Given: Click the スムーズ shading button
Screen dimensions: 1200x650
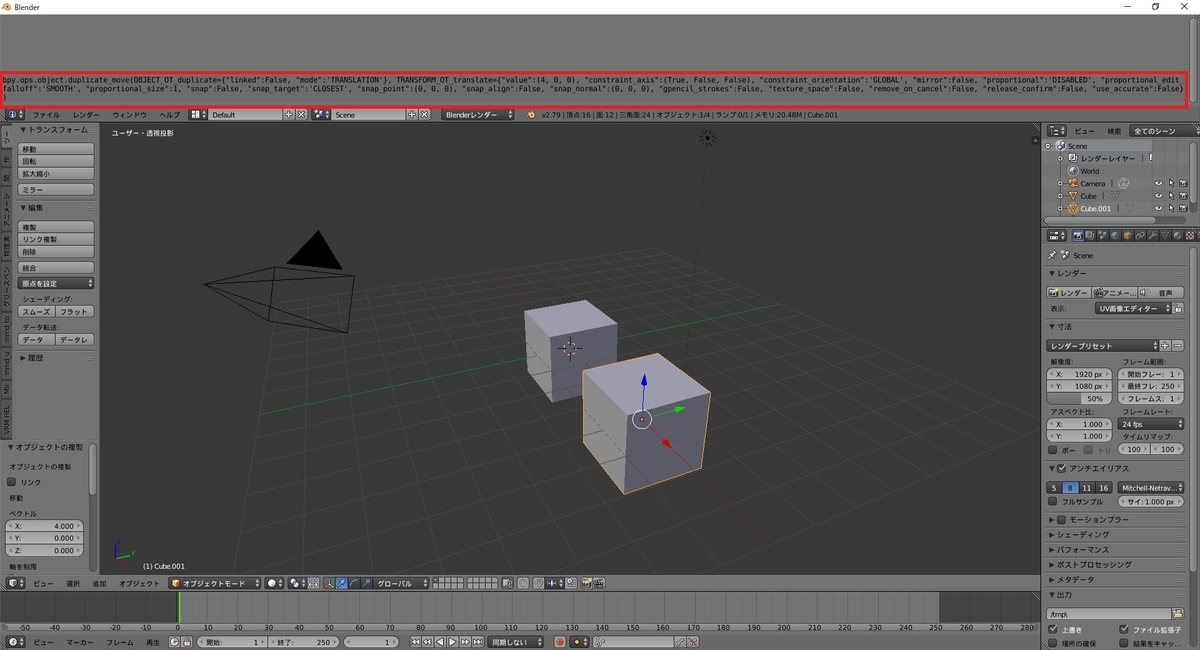Looking at the screenshot, I should pyautogui.click(x=37, y=312).
